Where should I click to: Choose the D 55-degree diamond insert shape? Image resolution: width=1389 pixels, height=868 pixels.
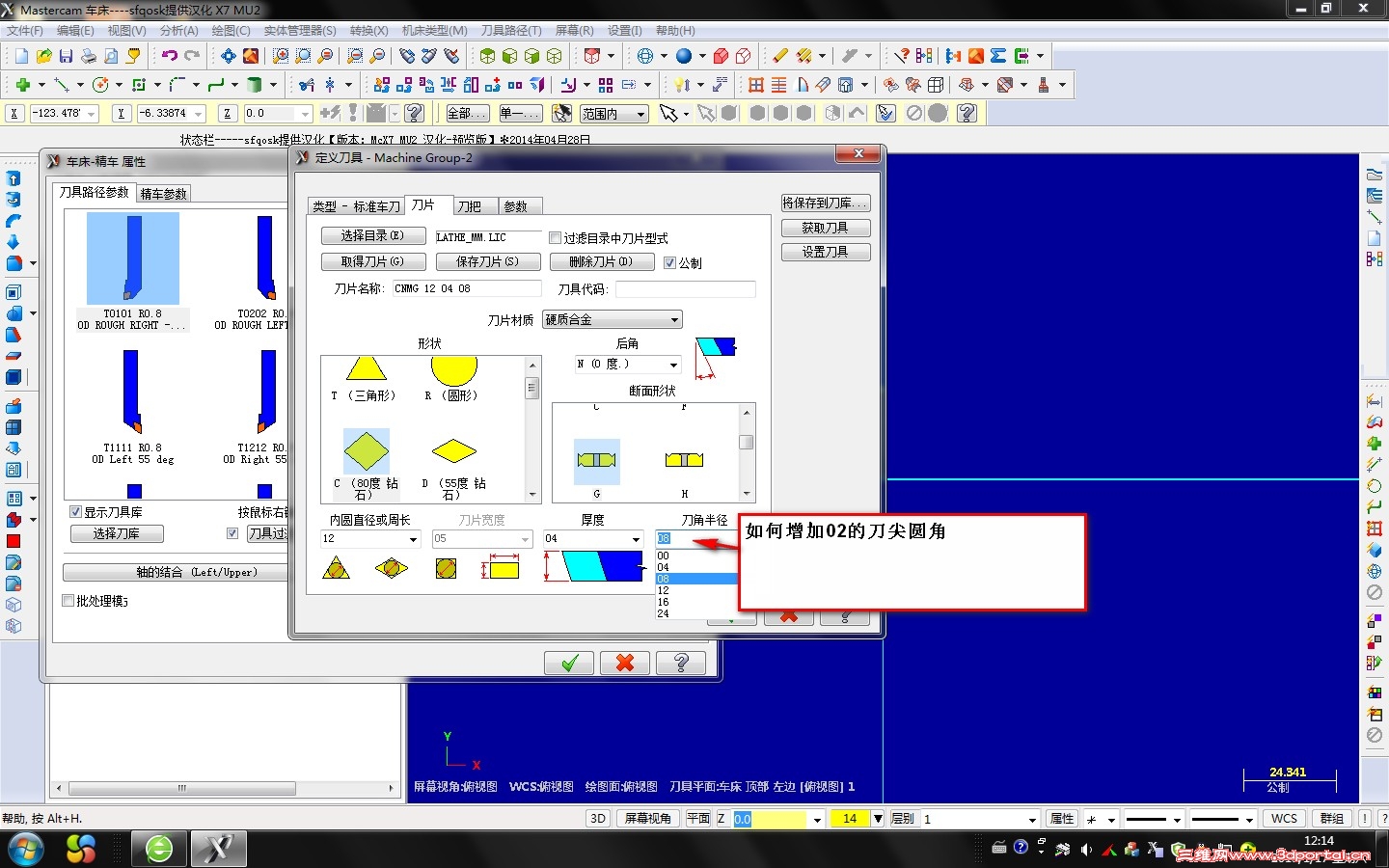454,466
